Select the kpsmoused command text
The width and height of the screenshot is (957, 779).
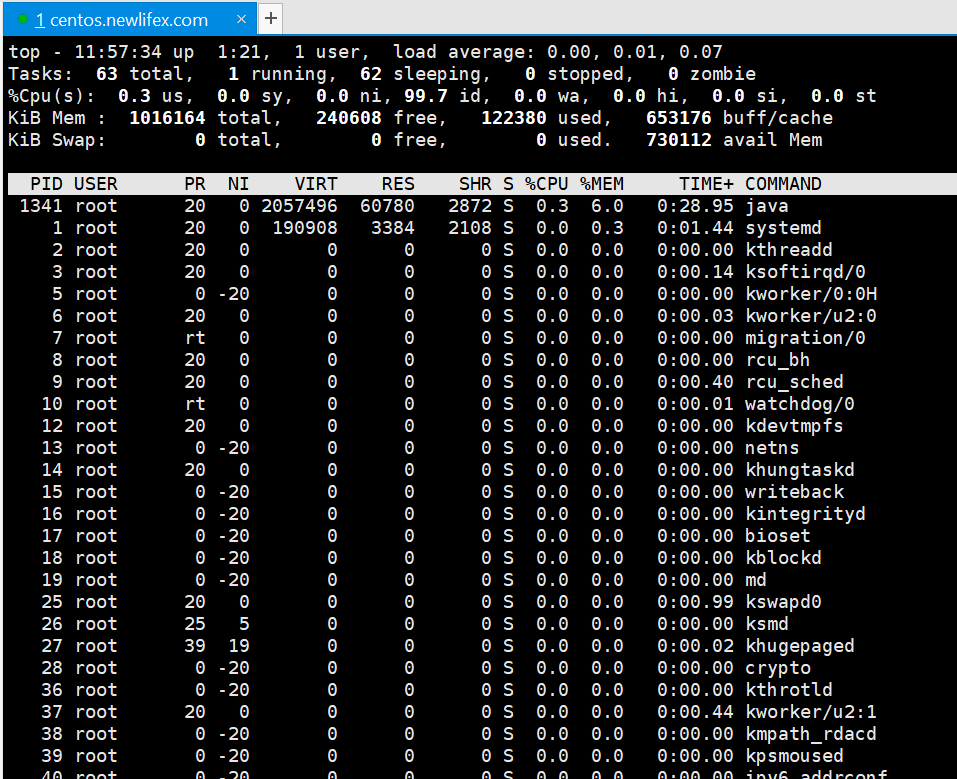pos(794,755)
